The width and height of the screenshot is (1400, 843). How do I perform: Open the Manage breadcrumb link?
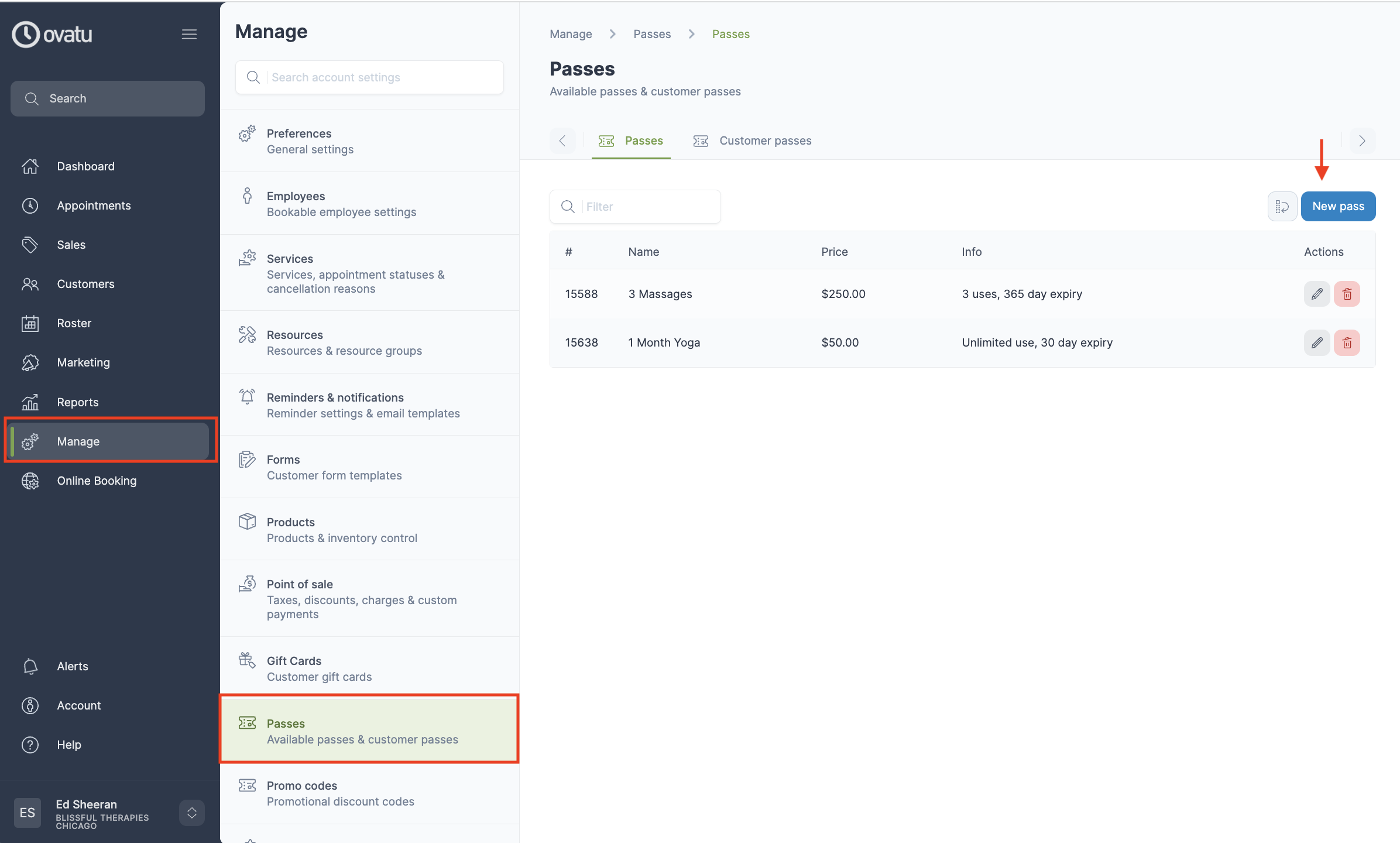(x=570, y=34)
